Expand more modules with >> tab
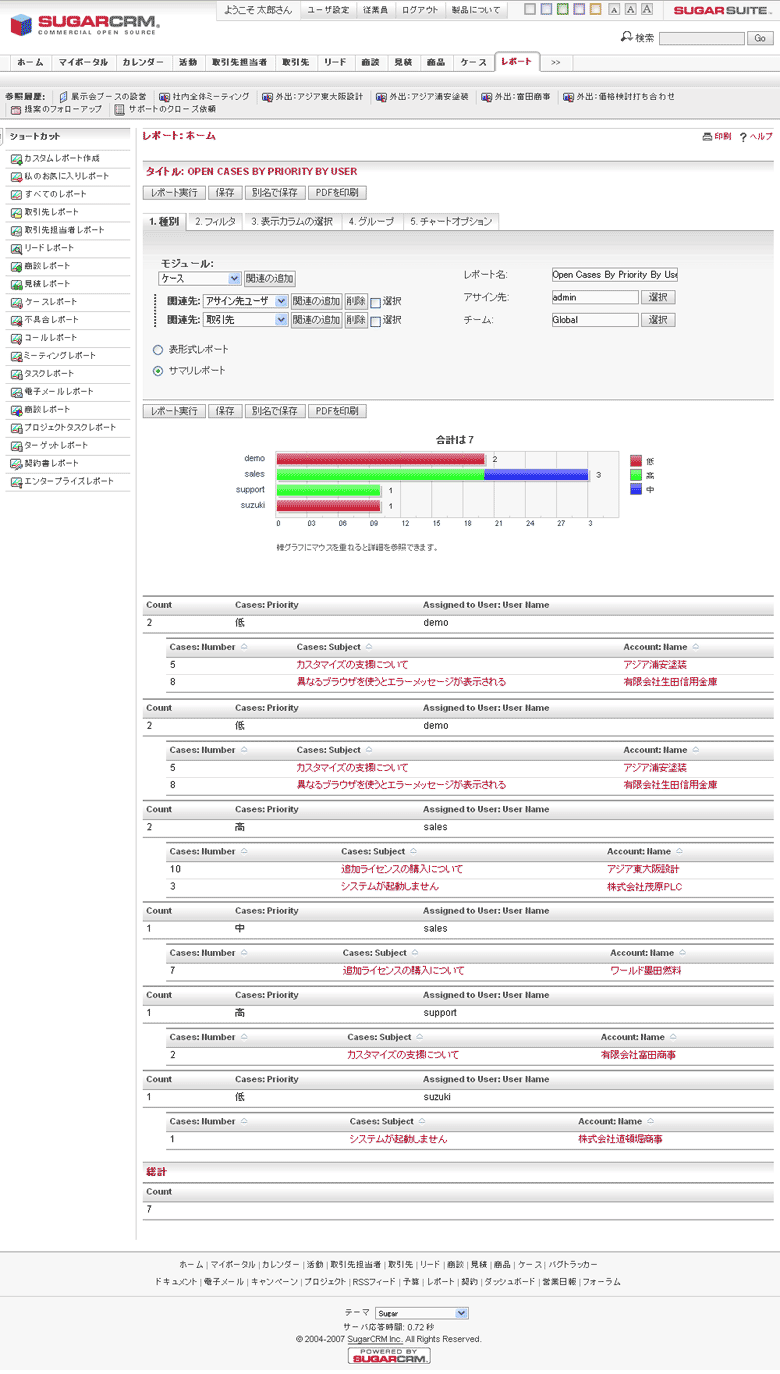The width and height of the screenshot is (780, 1374). point(555,62)
